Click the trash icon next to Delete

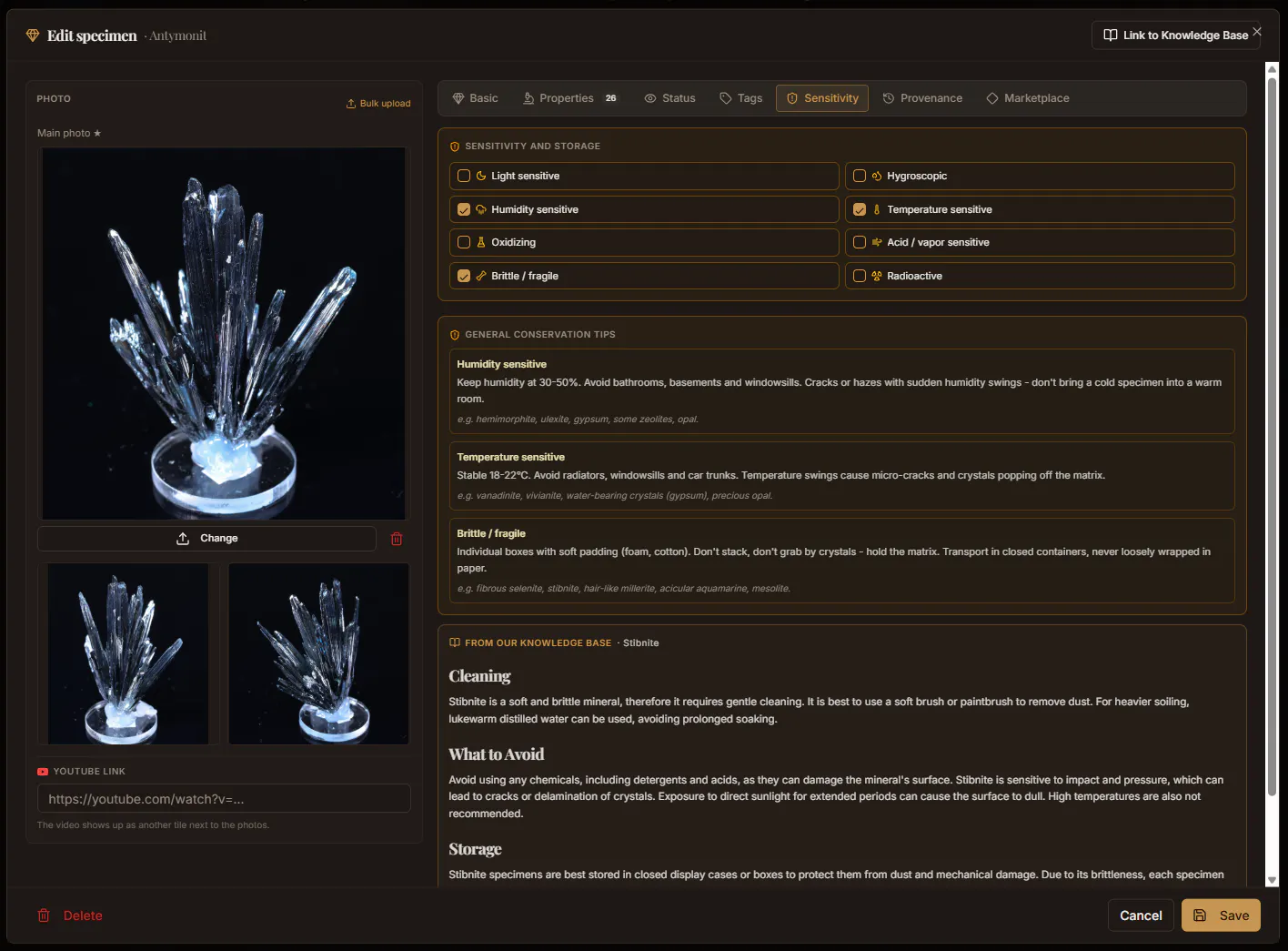coord(44,916)
